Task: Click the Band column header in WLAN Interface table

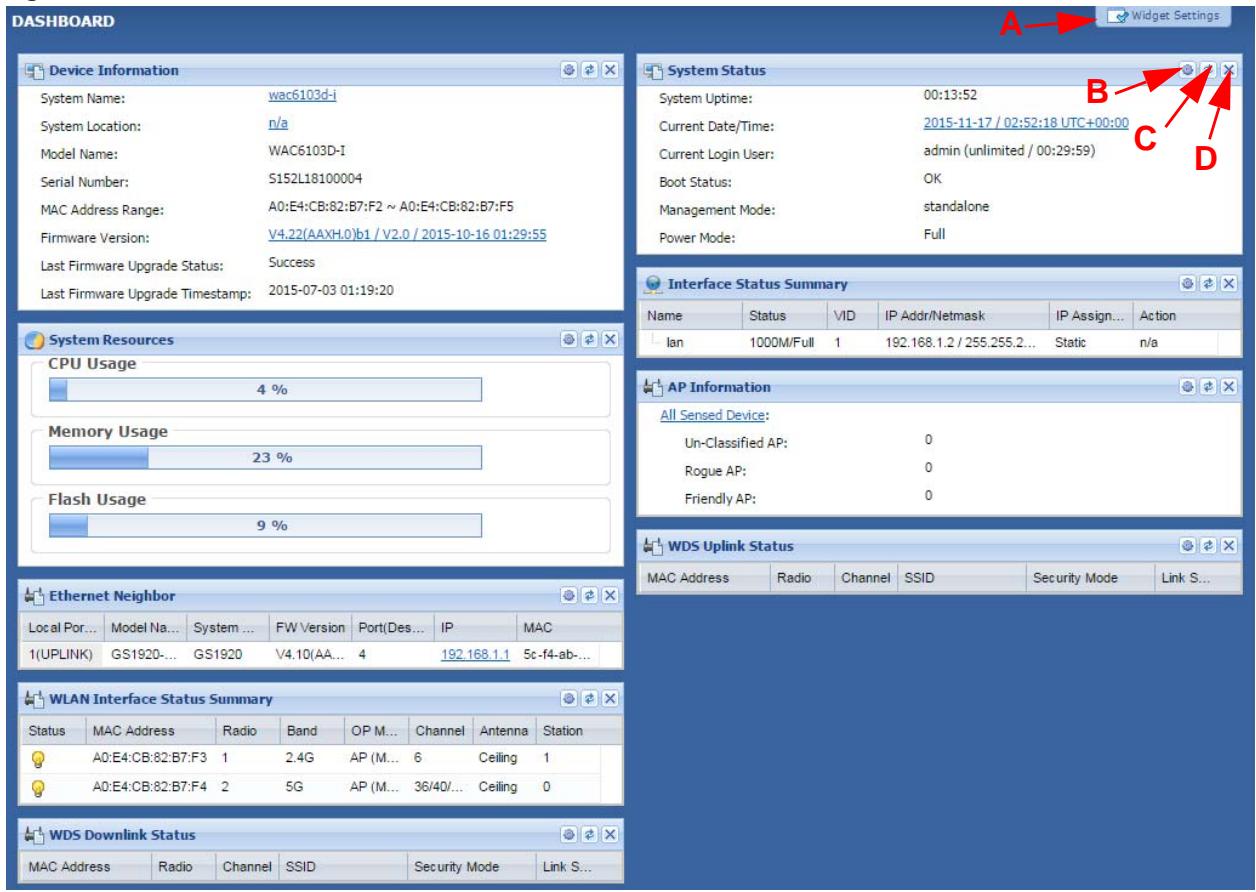Action: pyautogui.click(x=310, y=730)
